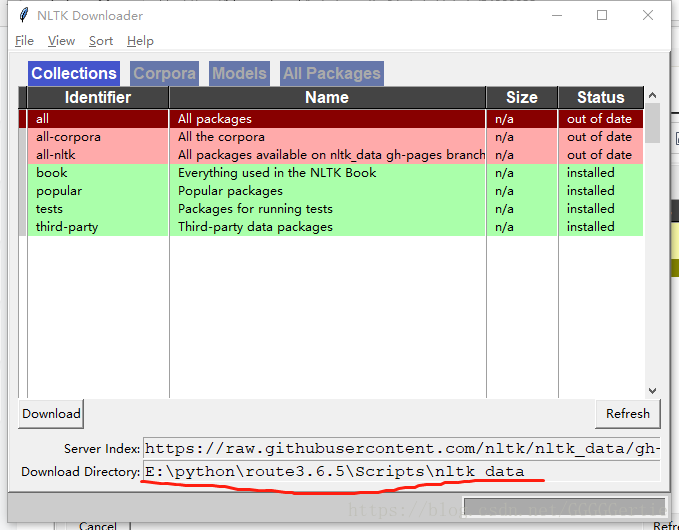Click the scrollbar up arrow of the table
679x530 pixels.
click(x=653, y=95)
